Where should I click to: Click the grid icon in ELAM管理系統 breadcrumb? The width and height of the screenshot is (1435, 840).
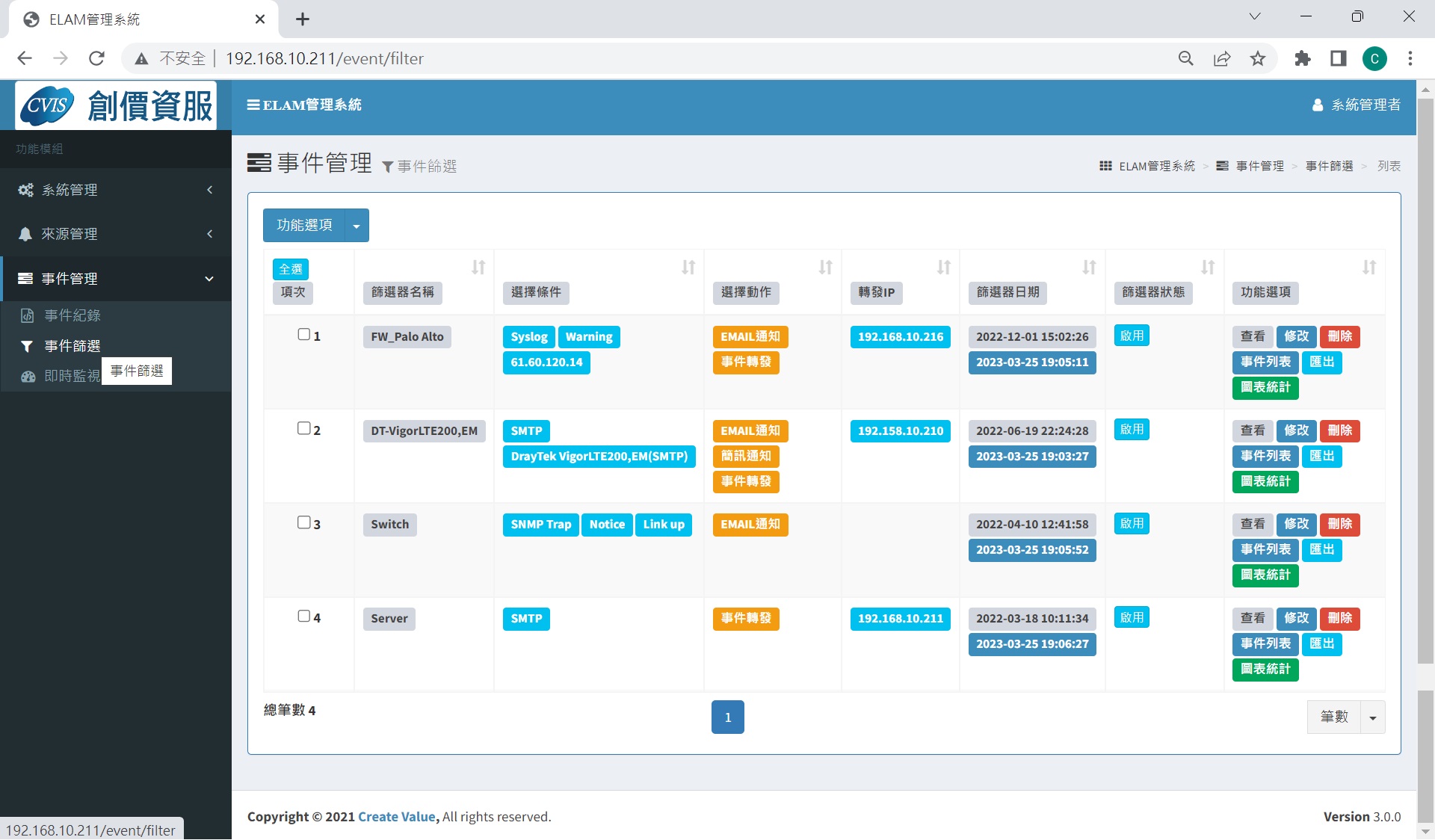pyautogui.click(x=1105, y=166)
